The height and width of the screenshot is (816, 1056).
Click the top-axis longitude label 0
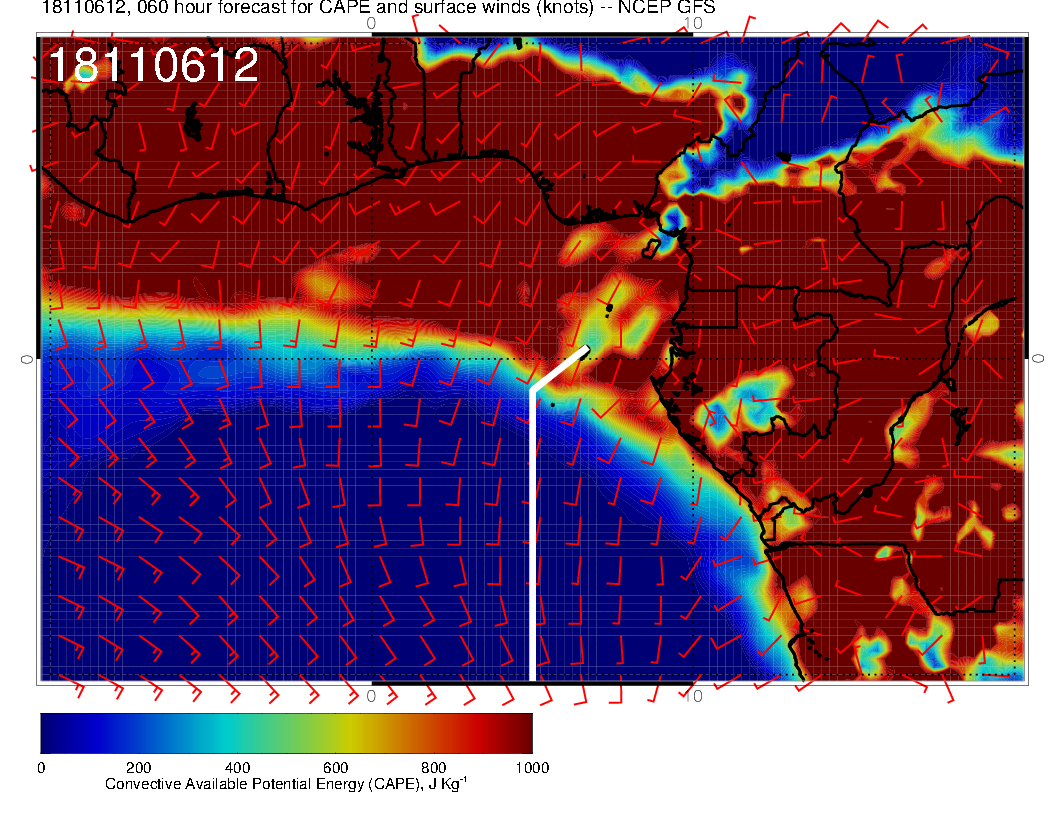pos(371,22)
